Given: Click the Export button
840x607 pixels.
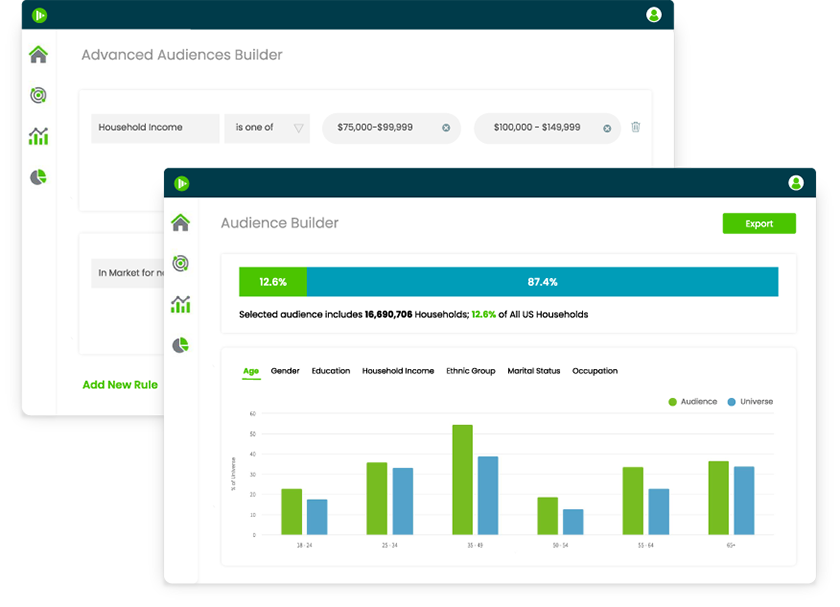Looking at the screenshot, I should coord(759,224).
